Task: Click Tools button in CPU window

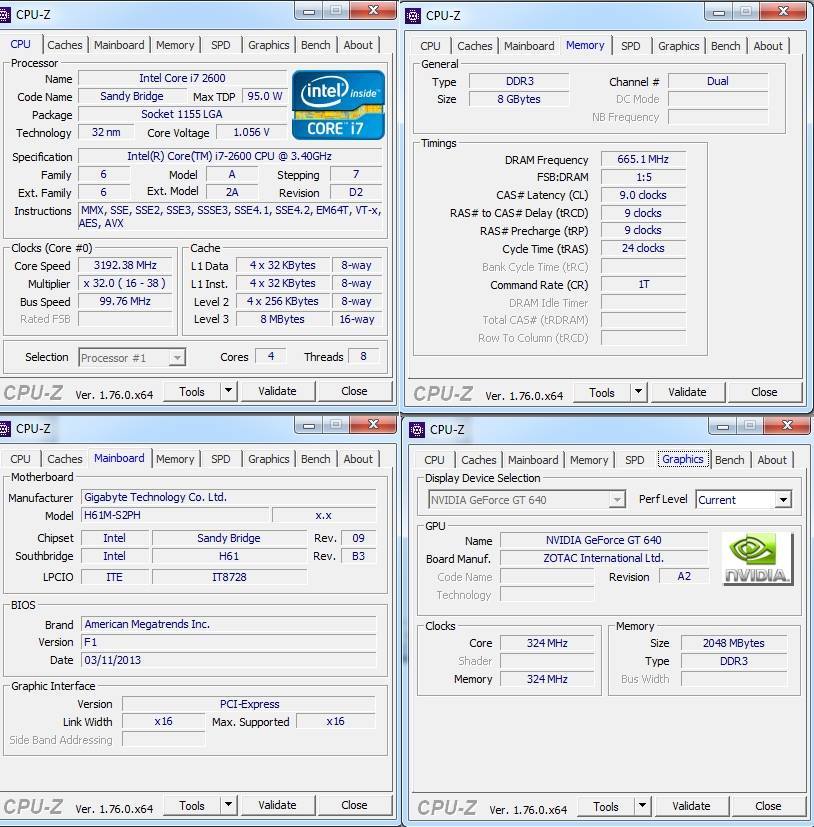Action: [x=191, y=391]
